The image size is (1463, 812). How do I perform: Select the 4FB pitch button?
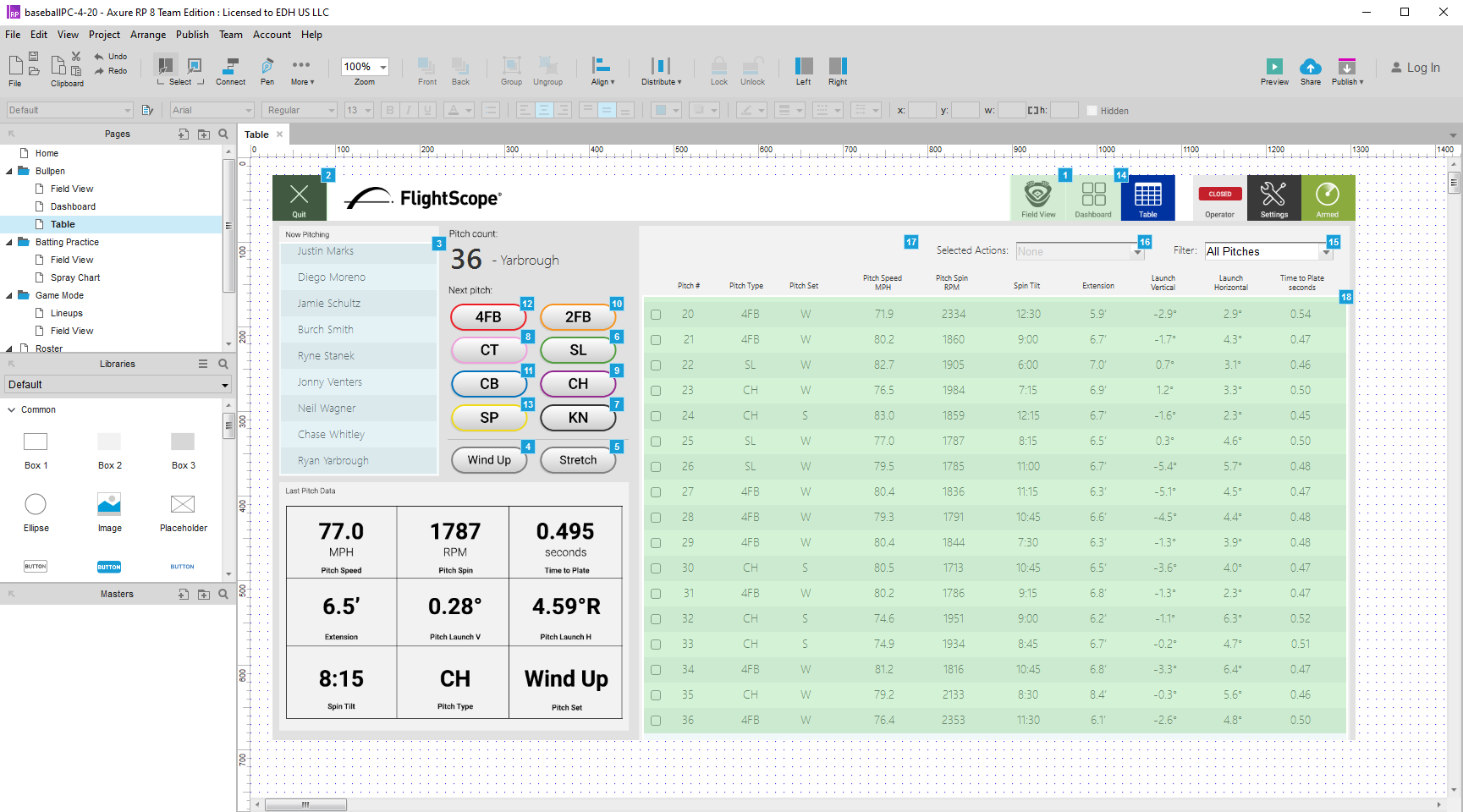click(488, 317)
